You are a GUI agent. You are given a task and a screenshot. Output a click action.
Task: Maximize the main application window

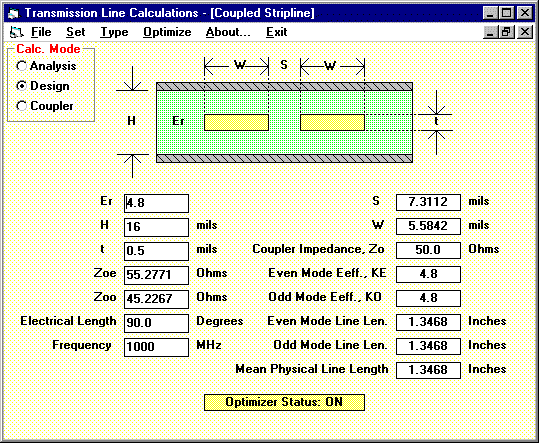point(506,13)
